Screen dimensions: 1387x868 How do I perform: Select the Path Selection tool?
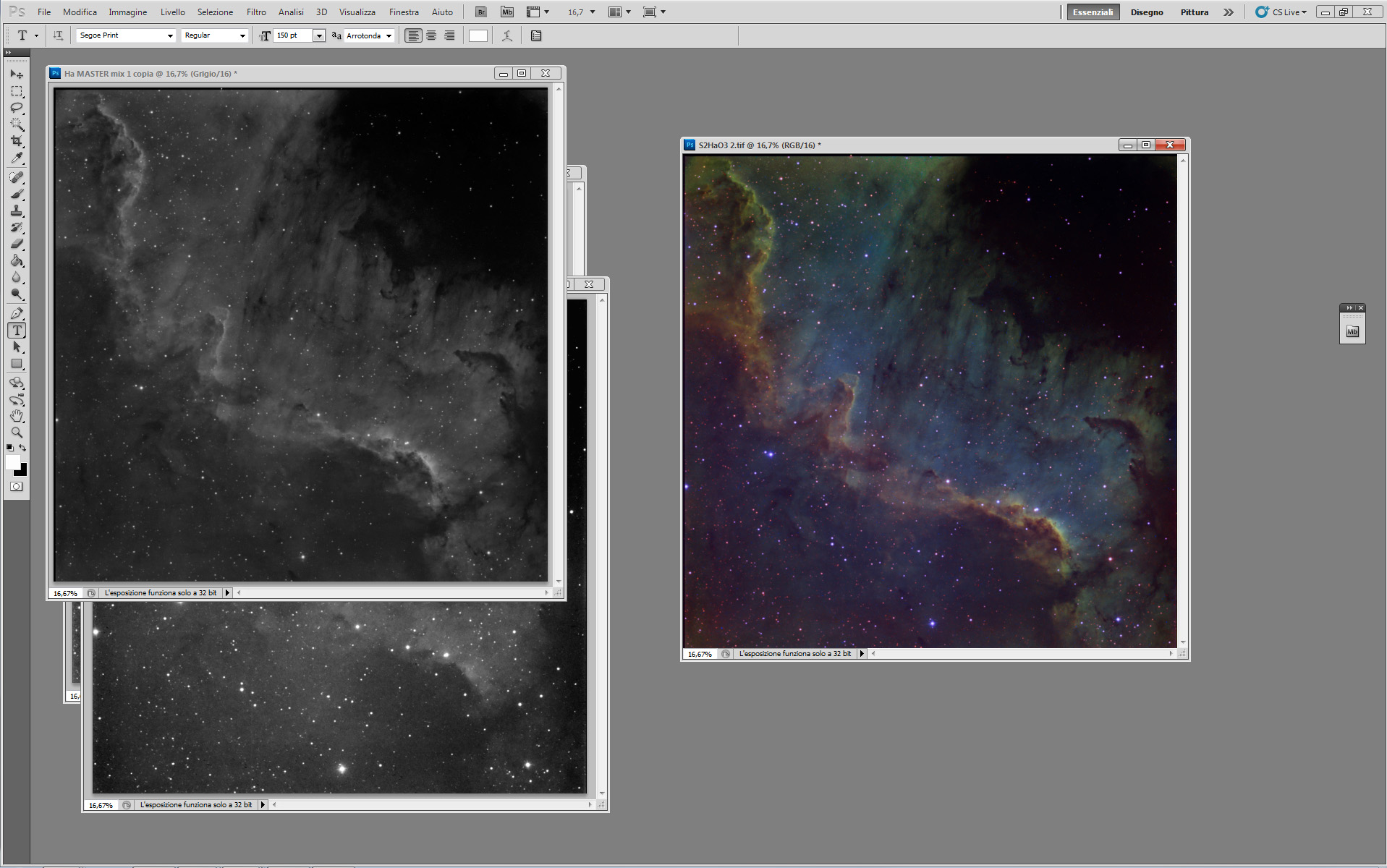17,346
